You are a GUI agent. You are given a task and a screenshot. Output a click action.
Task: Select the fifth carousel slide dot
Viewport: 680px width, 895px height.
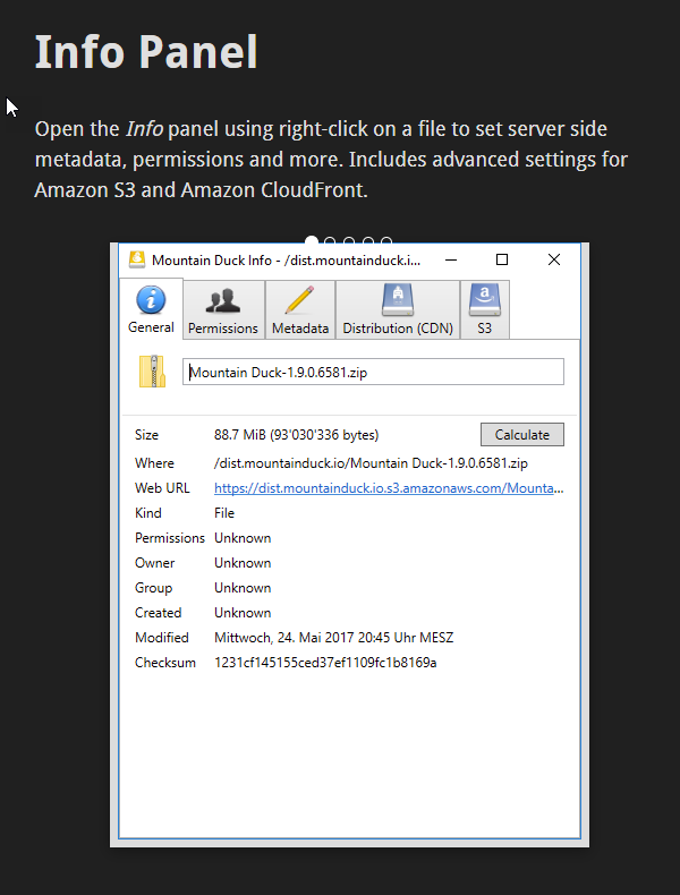pyautogui.click(x=387, y=241)
